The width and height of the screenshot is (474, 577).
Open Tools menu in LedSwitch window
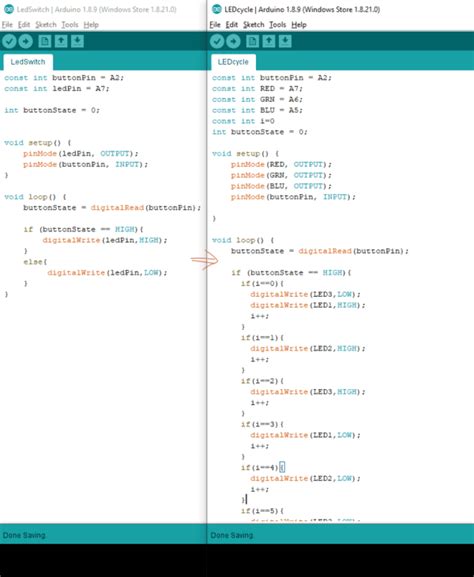(70, 25)
